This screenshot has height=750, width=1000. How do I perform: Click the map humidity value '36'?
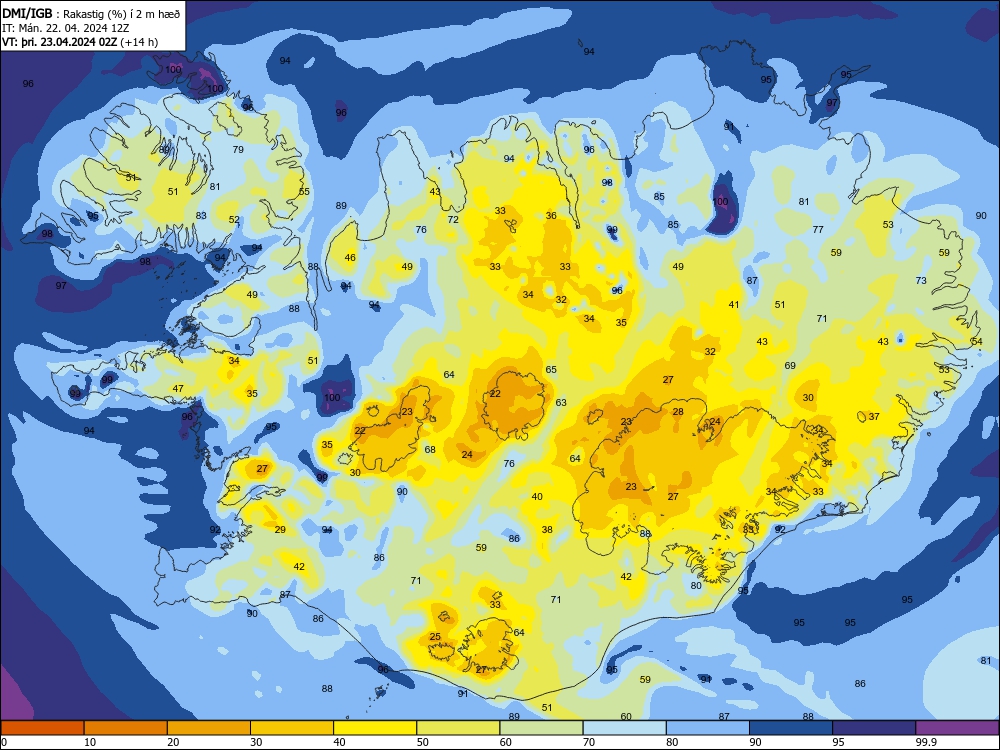[551, 216]
